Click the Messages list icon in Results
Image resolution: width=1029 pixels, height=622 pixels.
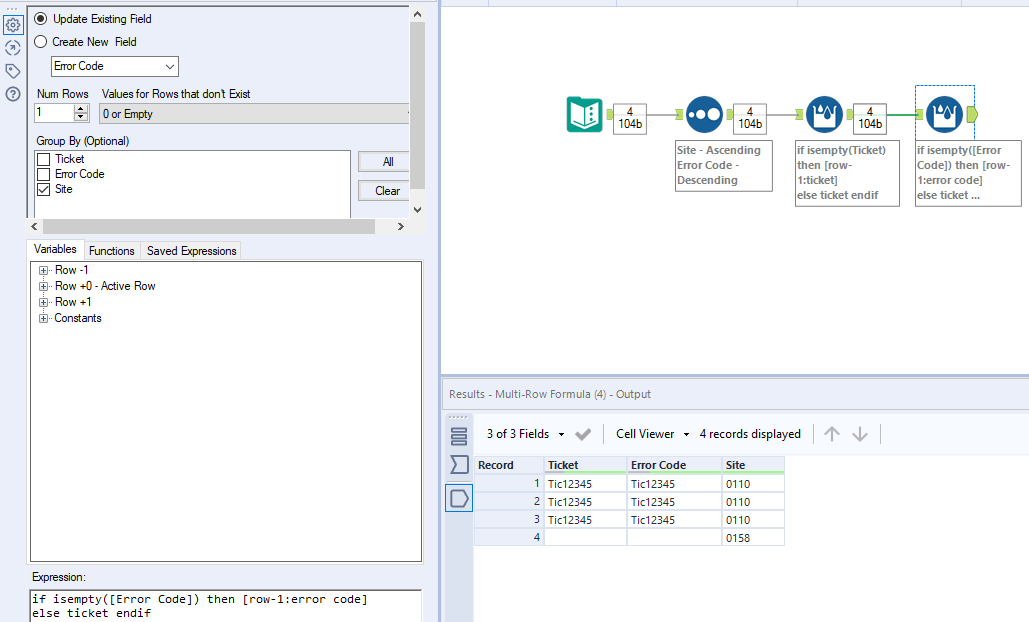click(459, 435)
